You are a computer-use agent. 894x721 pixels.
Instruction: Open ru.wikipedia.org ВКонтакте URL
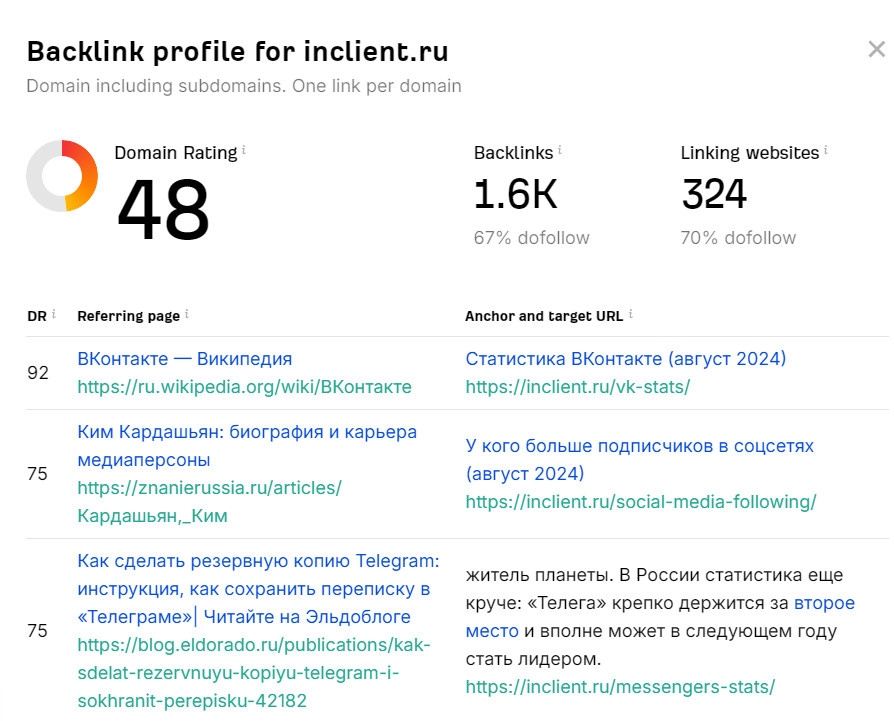(x=245, y=387)
